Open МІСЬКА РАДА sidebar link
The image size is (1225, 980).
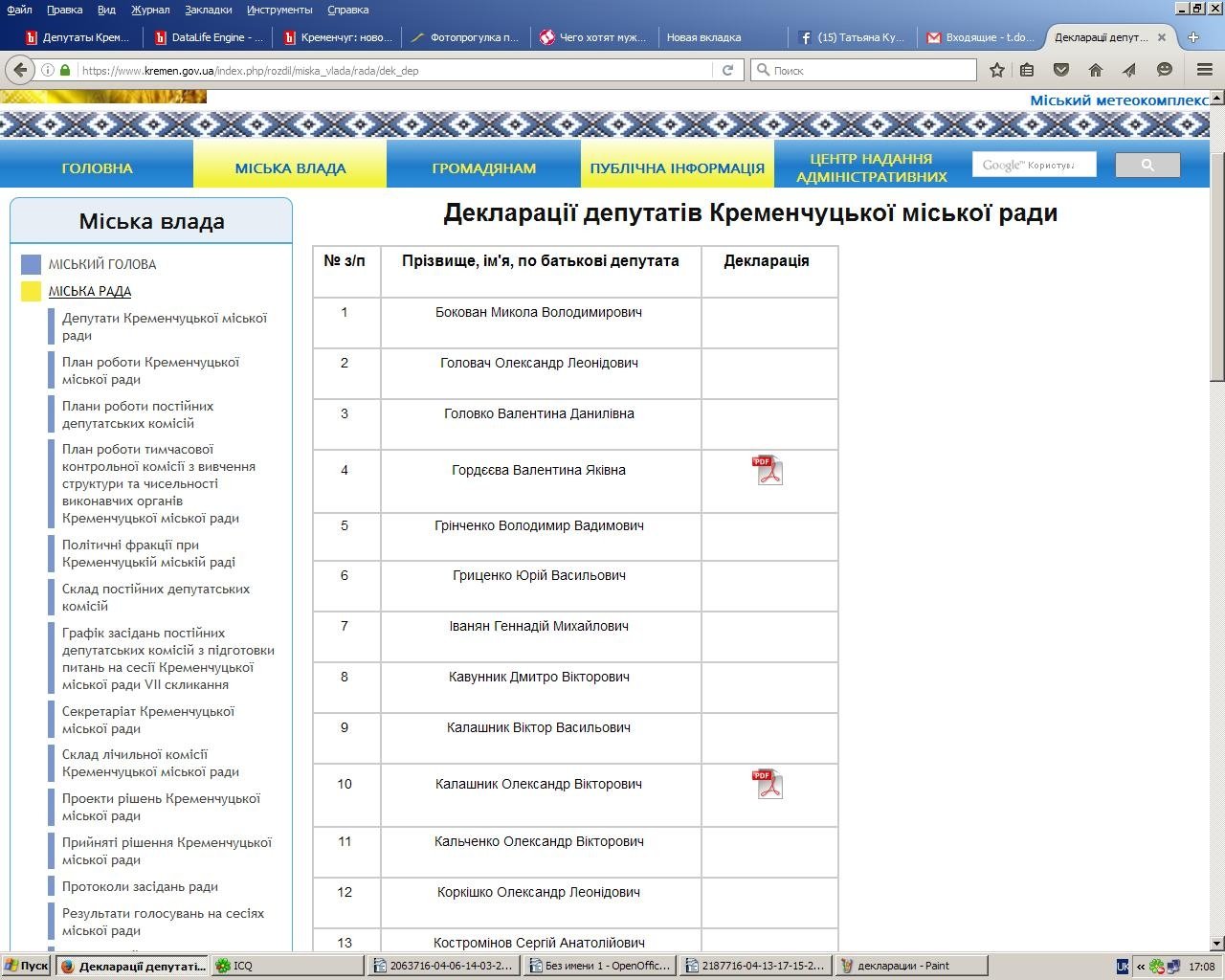[90, 291]
